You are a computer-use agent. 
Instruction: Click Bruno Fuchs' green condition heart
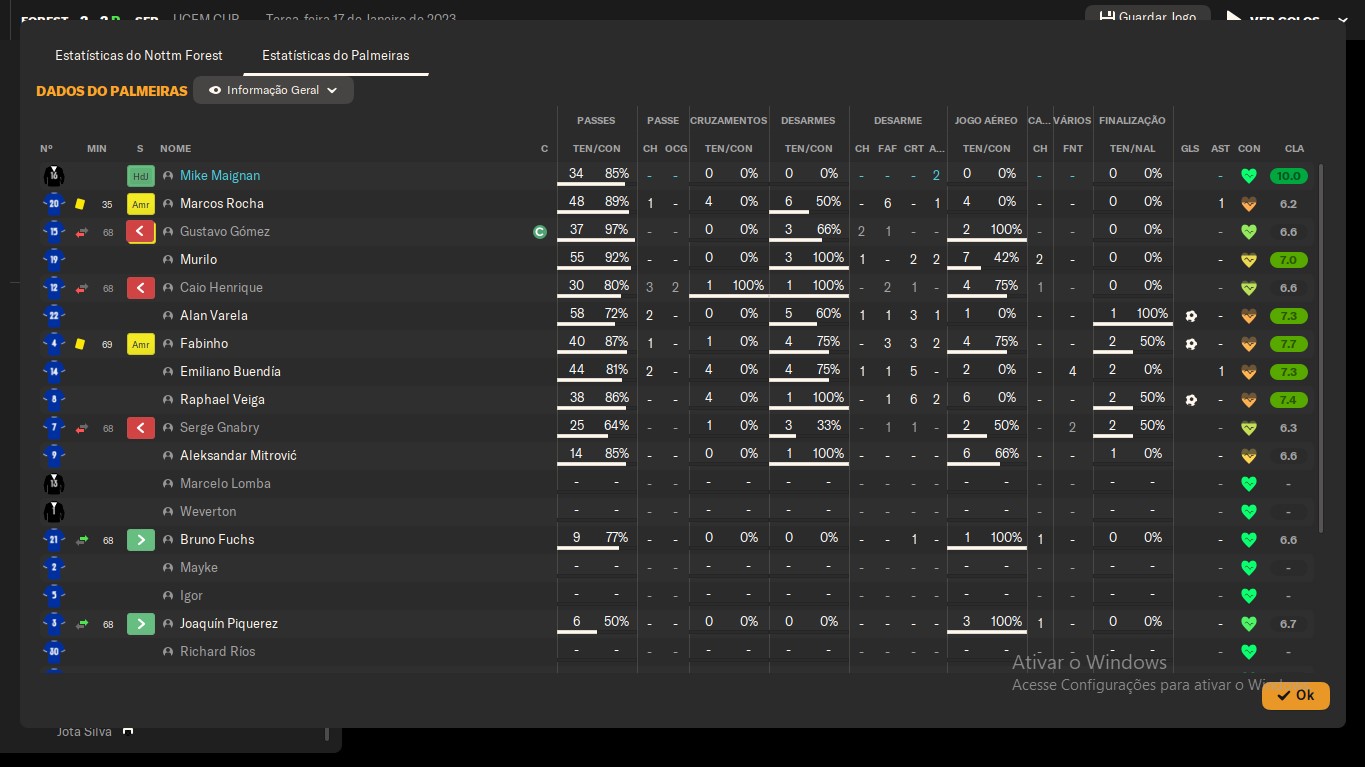click(1248, 540)
